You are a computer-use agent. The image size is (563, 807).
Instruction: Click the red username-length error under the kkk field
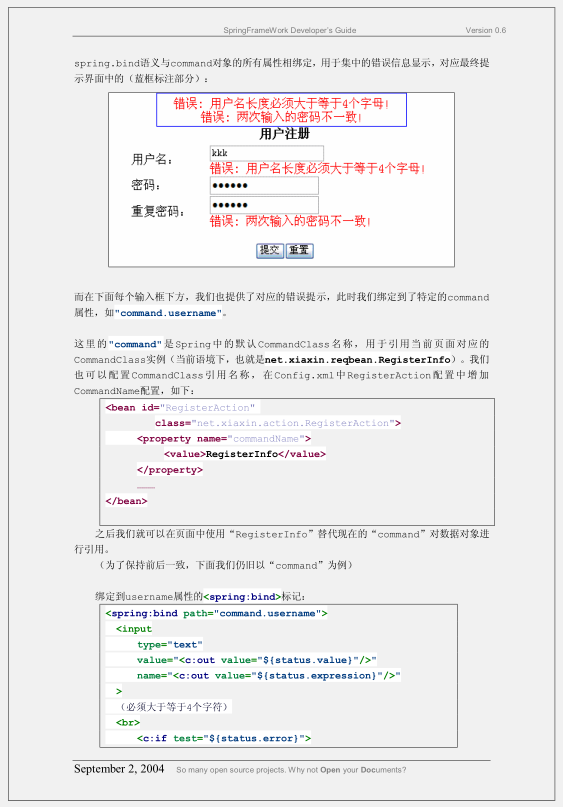click(x=318, y=168)
